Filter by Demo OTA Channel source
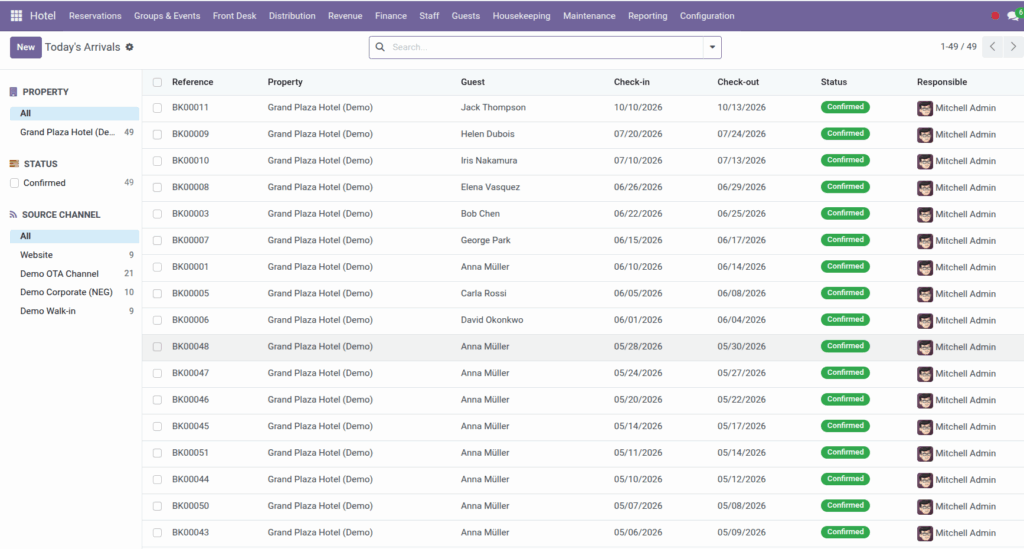 click(x=59, y=274)
